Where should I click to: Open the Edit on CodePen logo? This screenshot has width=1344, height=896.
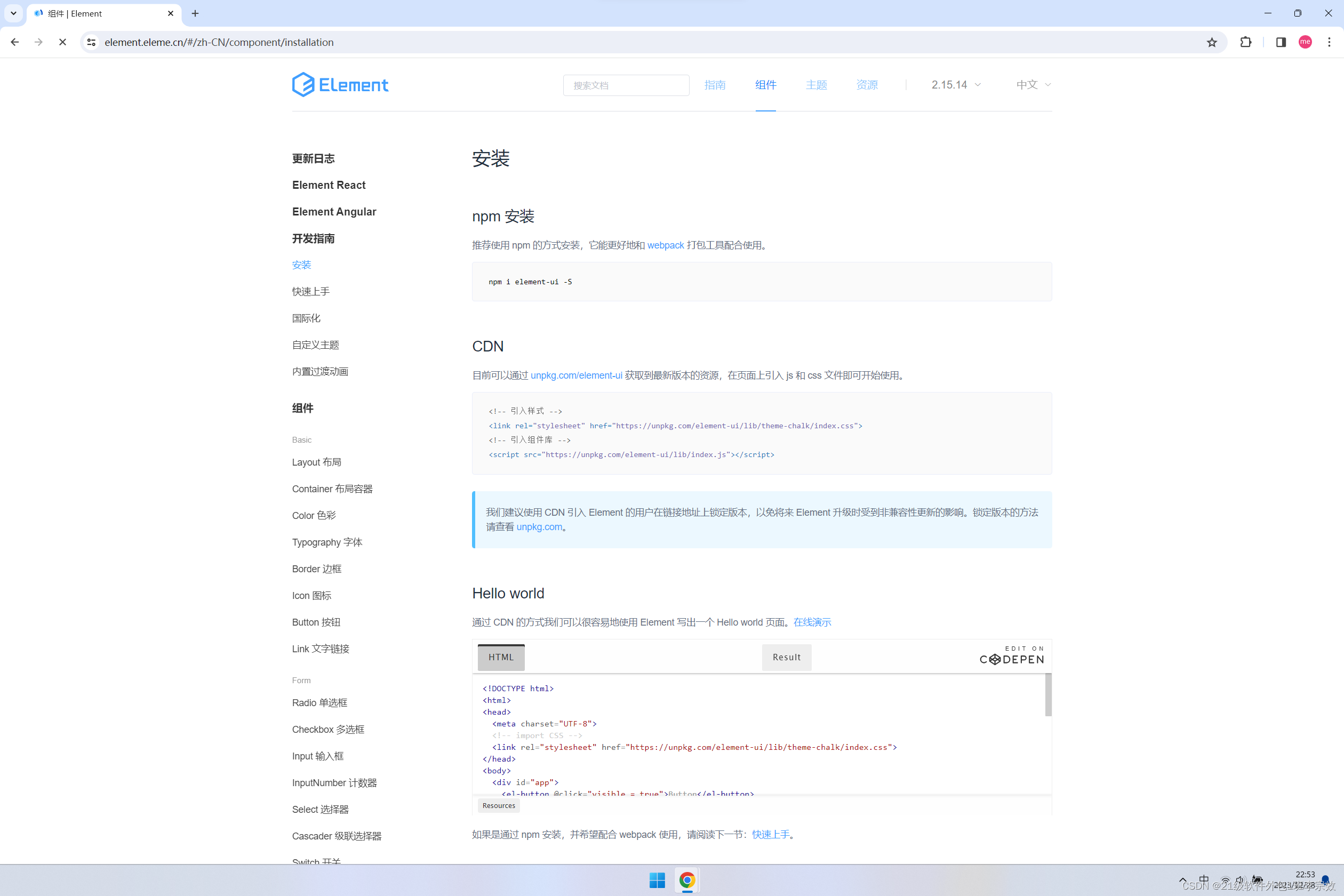1012,656
